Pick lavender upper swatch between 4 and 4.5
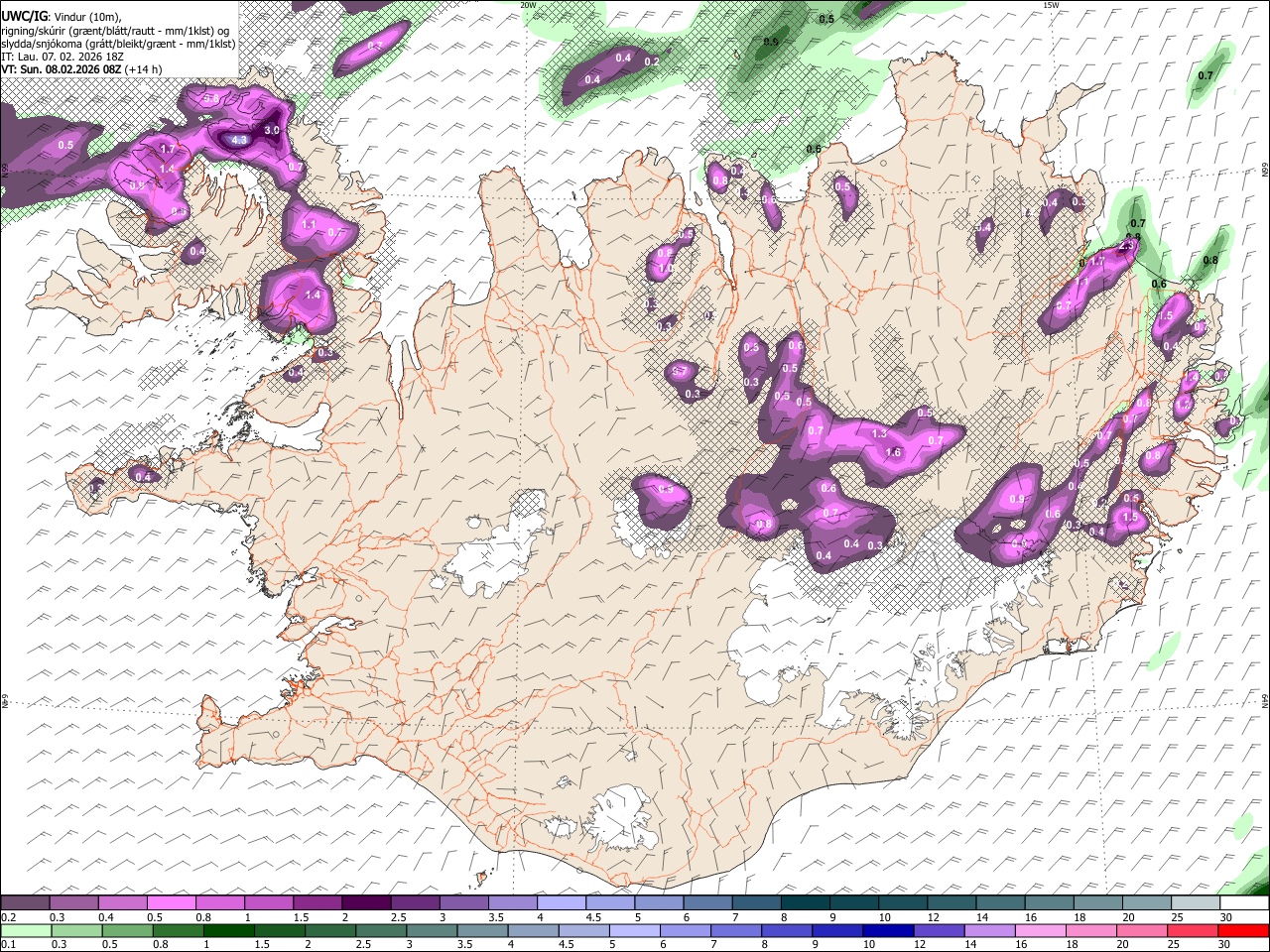This screenshot has height=952, width=1270. (562, 903)
